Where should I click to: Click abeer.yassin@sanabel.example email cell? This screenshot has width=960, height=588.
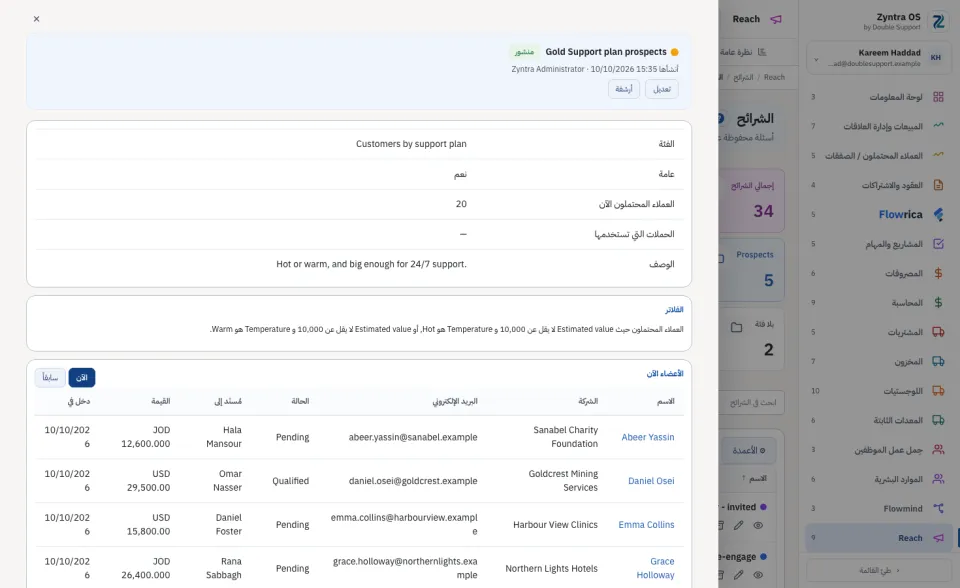pos(413,437)
